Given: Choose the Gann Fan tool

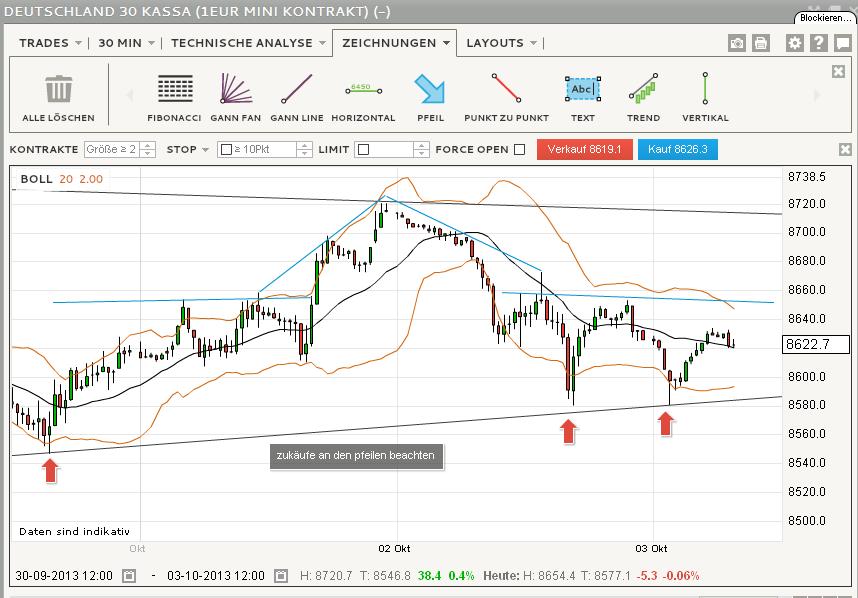Looking at the screenshot, I should (238, 97).
